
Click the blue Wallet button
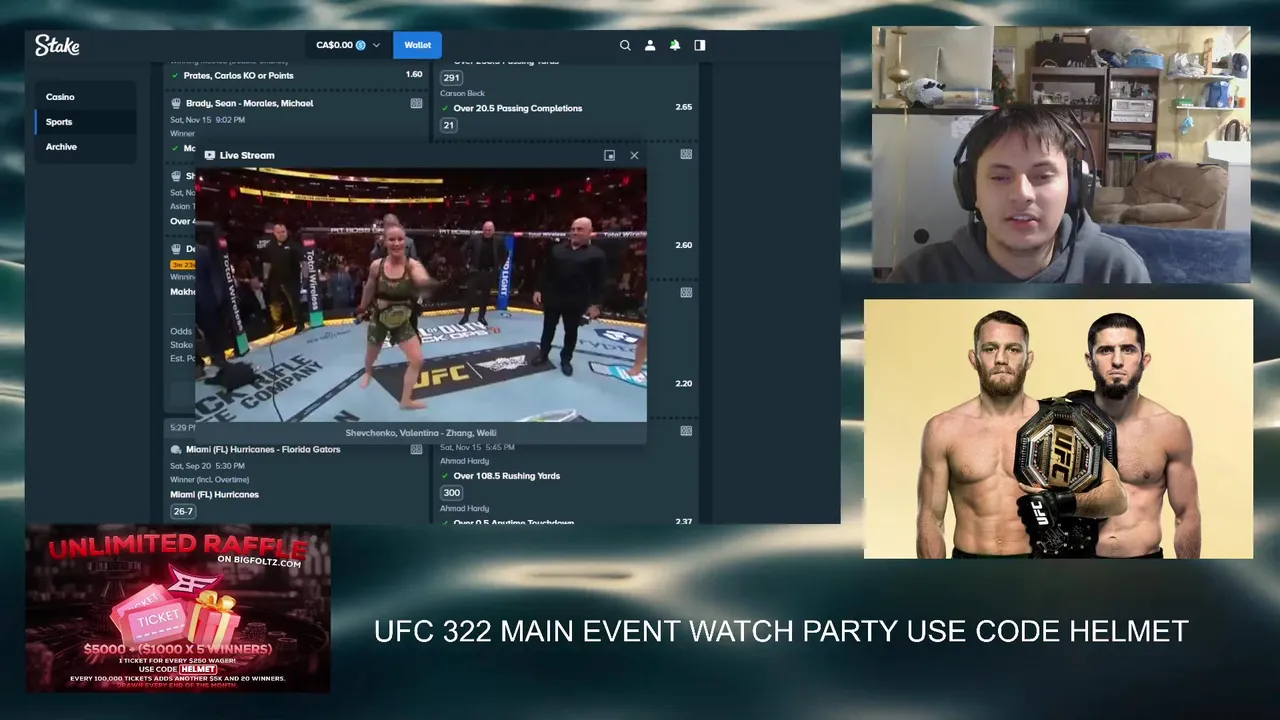[417, 45]
